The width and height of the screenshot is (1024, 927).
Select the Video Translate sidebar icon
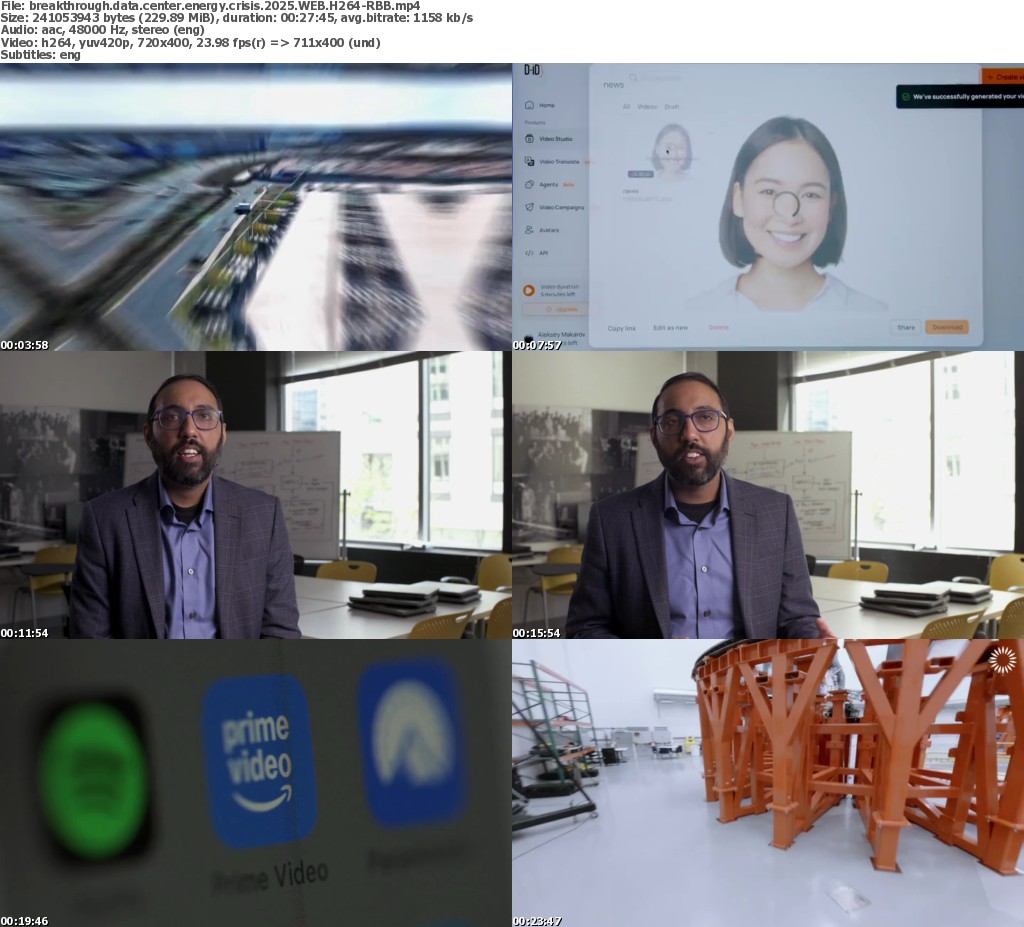point(528,161)
